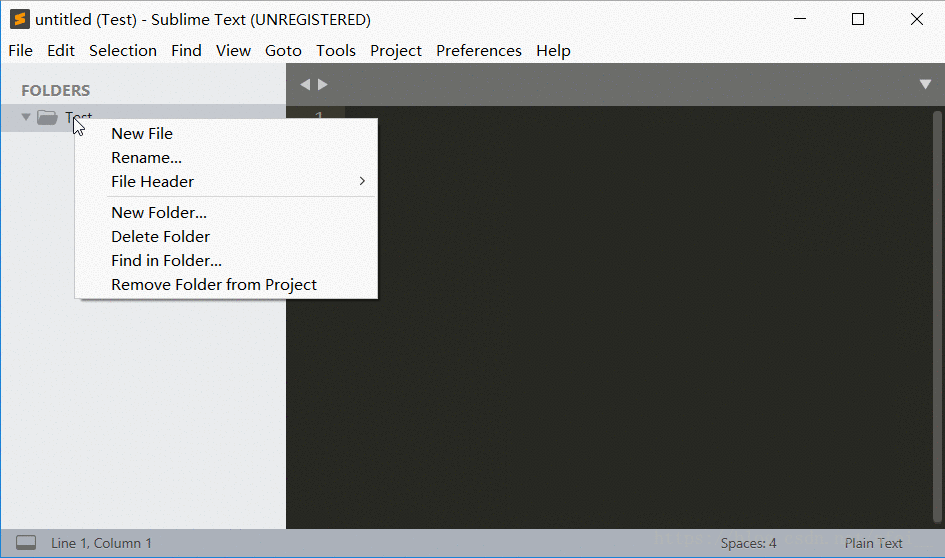Viewport: 945px width, 558px height.
Task: Open the Edit menu
Action: (x=61, y=51)
